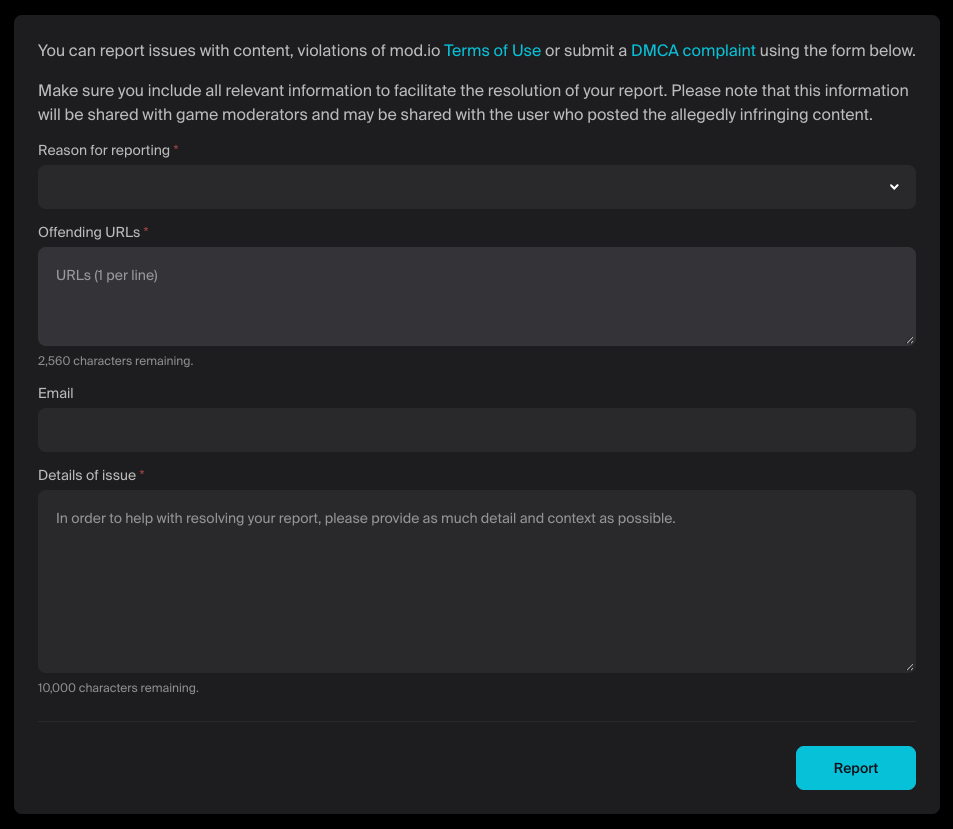Click the 2,560 characters remaining counter
Screen dimensions: 953x829
coord(116,360)
